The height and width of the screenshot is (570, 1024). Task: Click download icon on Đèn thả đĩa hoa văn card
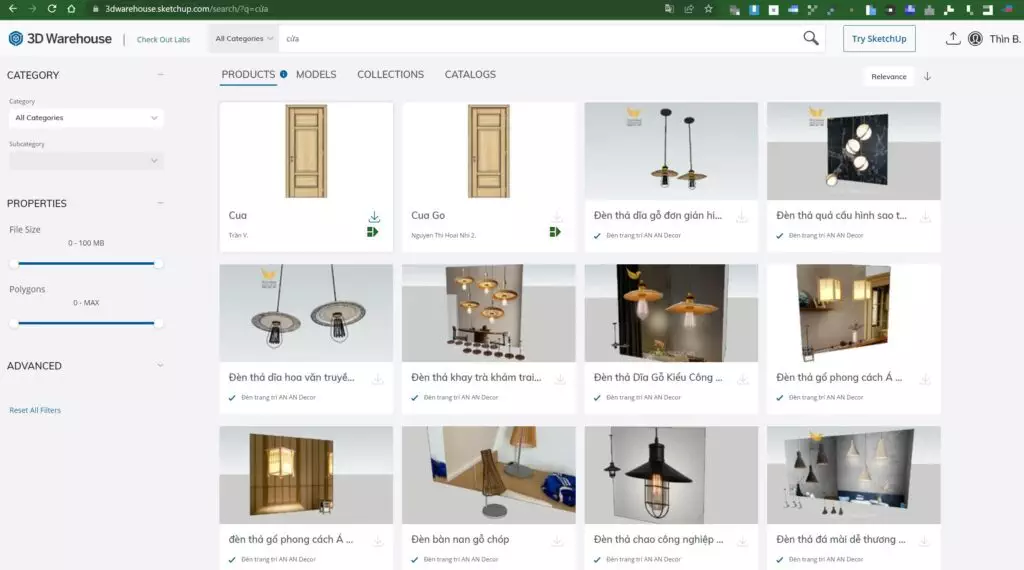(x=377, y=379)
